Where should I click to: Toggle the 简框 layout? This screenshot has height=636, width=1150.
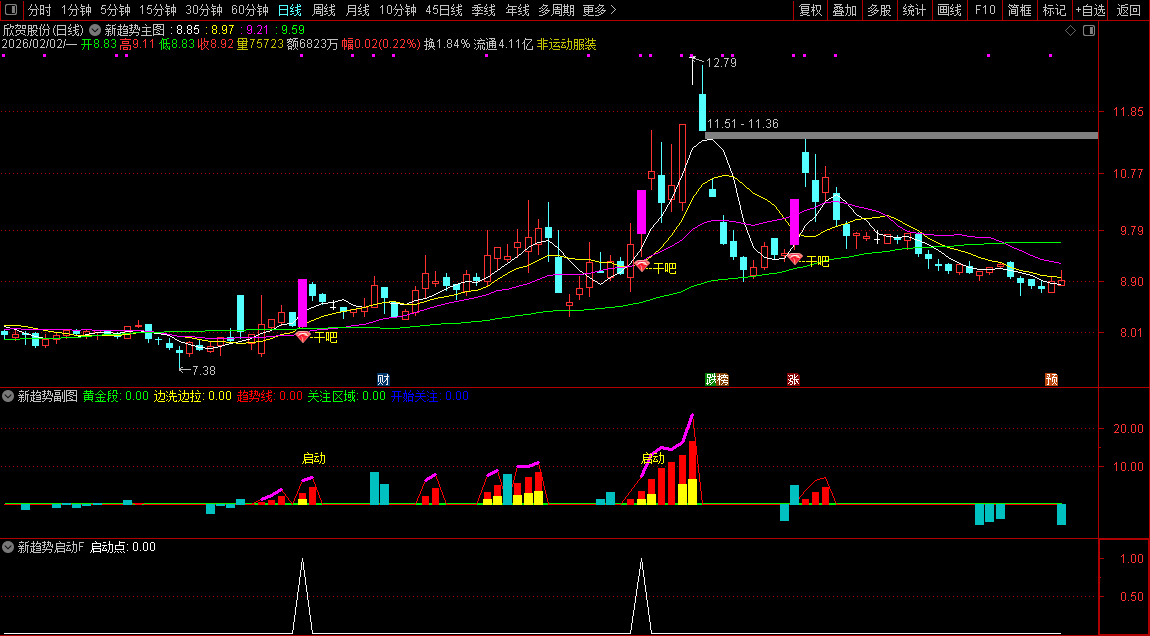tap(1019, 10)
